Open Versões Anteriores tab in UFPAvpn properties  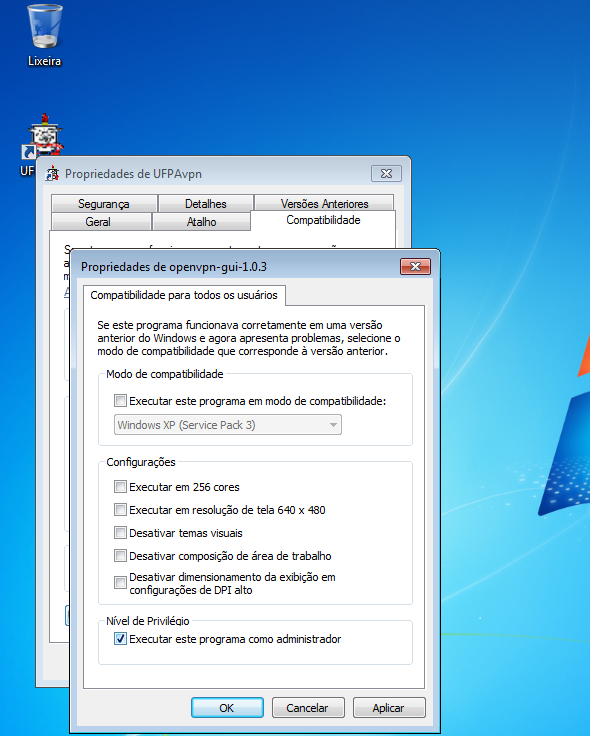[324, 204]
